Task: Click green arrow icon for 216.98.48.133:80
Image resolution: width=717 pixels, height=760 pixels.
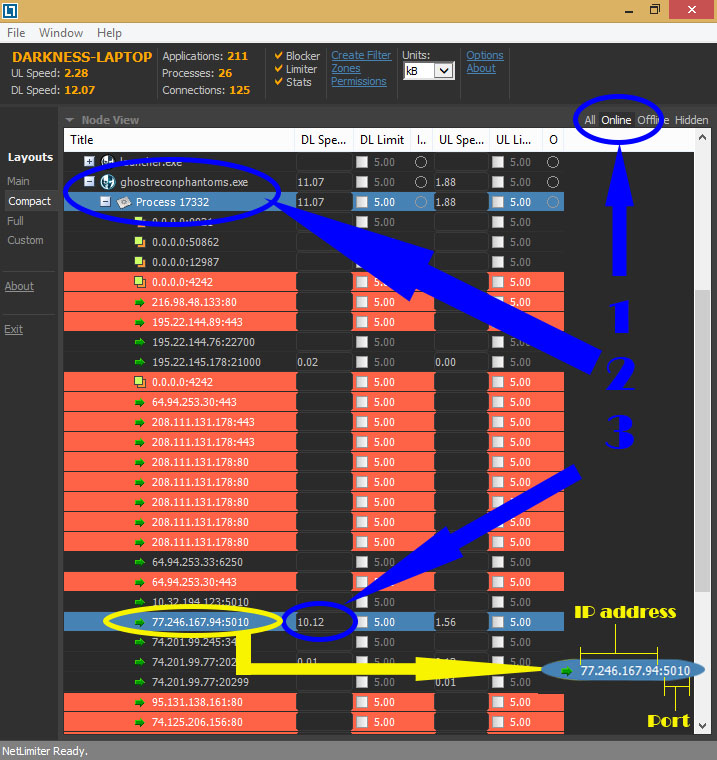Action: [x=140, y=302]
